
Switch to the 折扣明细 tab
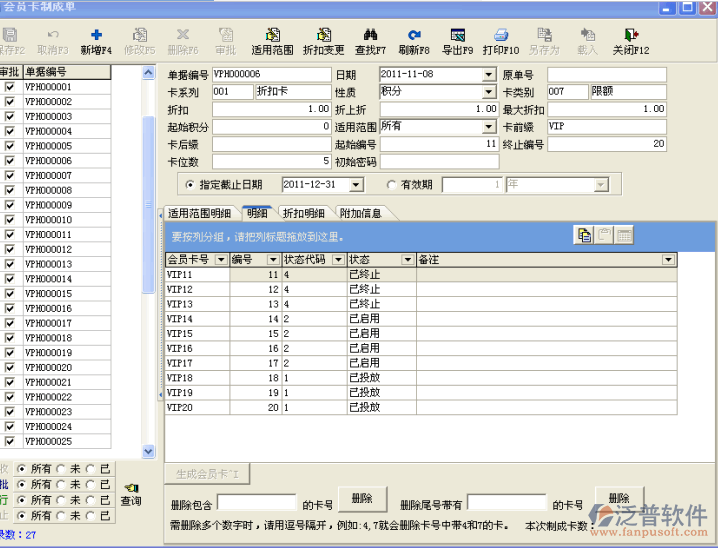click(303, 213)
